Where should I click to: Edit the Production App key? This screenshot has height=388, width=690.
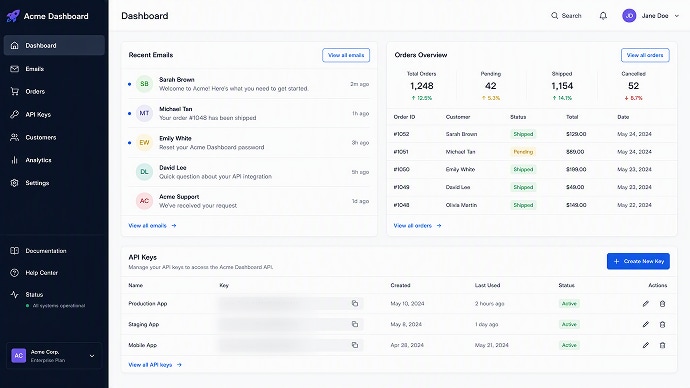(646, 304)
